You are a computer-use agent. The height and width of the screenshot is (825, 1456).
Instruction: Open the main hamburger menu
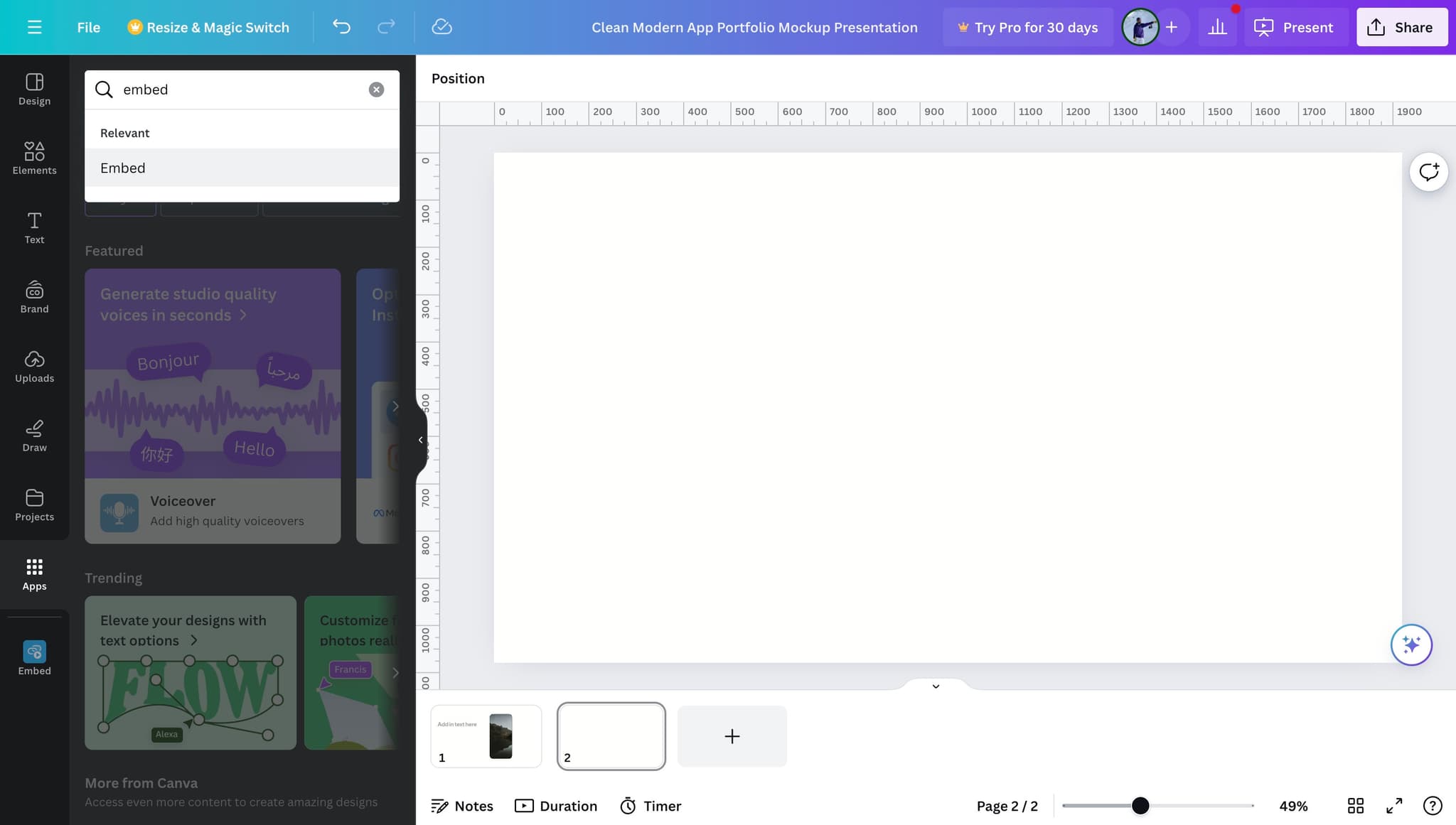[x=34, y=27]
